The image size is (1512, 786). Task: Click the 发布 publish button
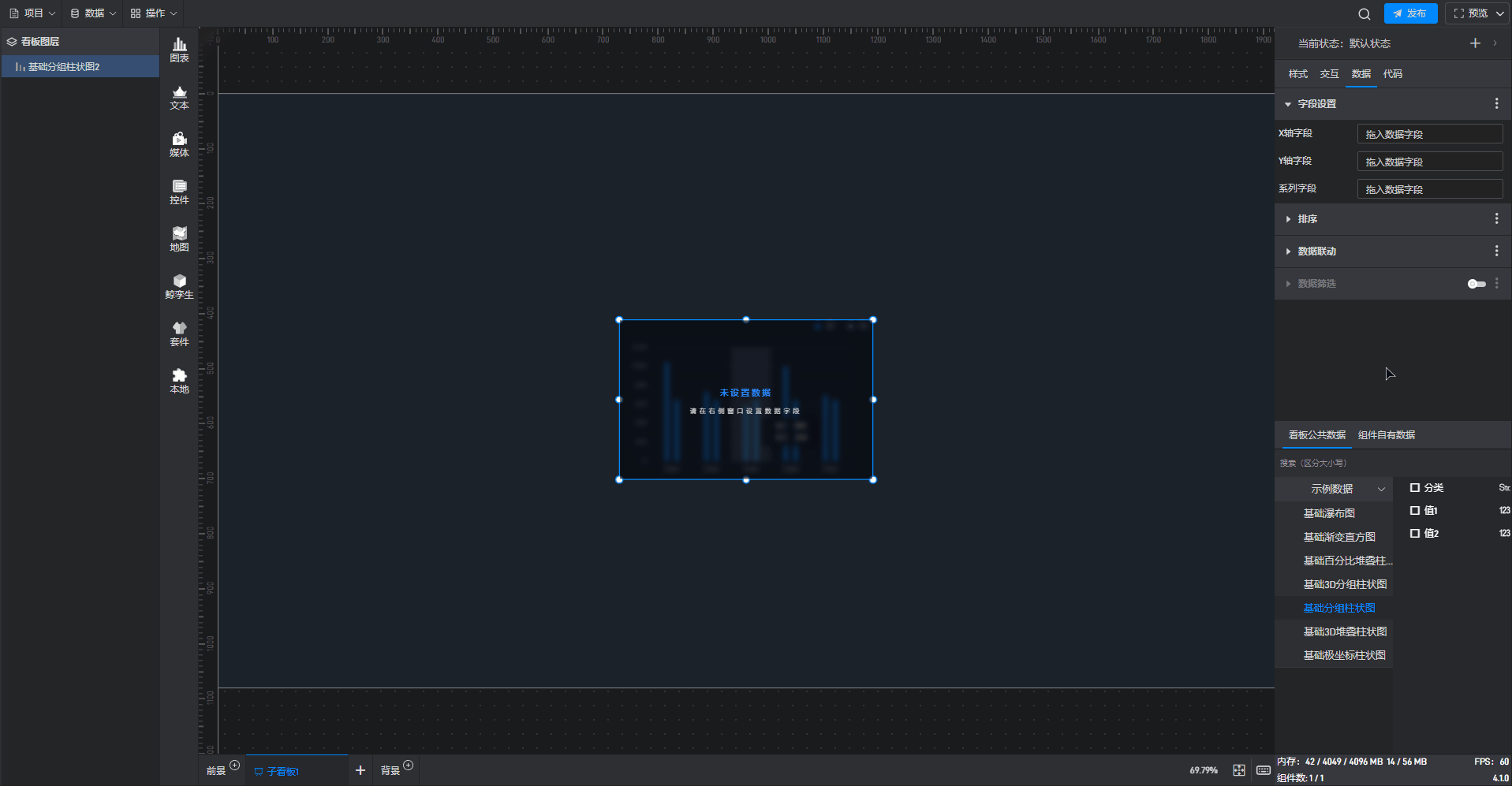(1410, 13)
